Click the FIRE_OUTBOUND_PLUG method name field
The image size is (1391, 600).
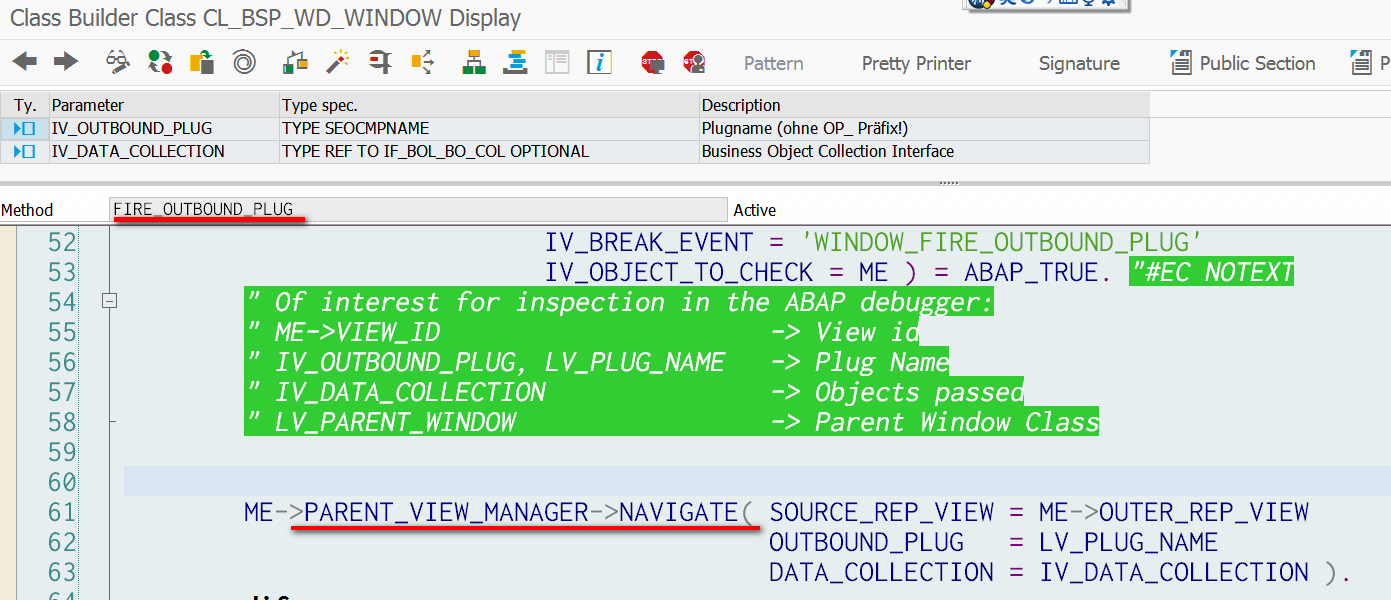[x=418, y=210]
